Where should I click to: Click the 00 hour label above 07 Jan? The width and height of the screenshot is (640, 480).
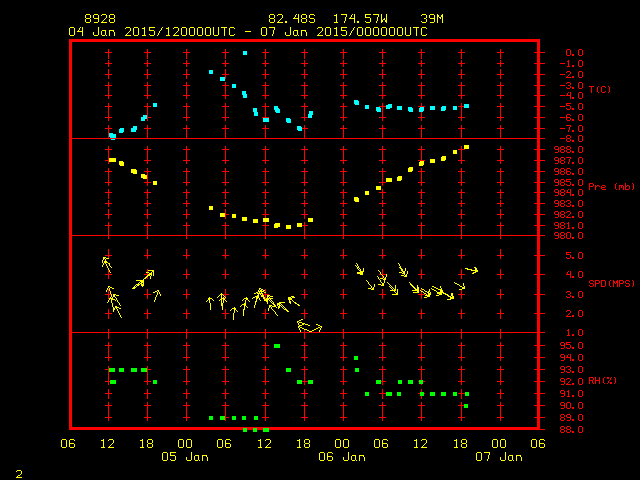[x=499, y=443]
